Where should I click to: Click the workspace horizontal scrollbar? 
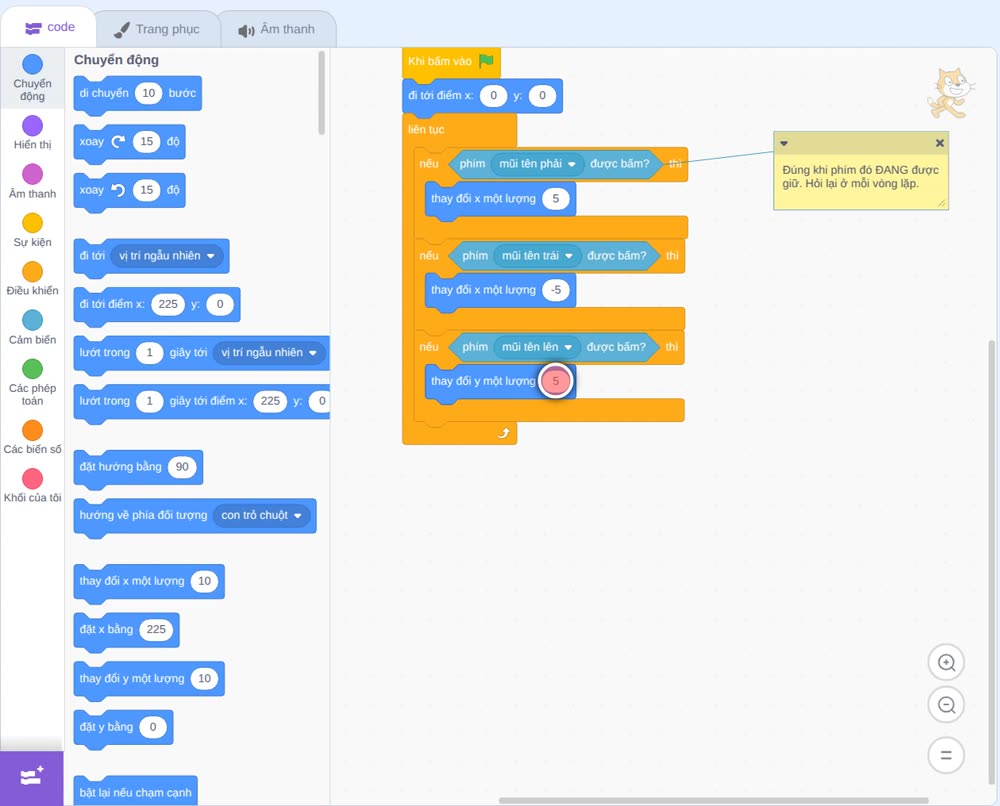714,800
